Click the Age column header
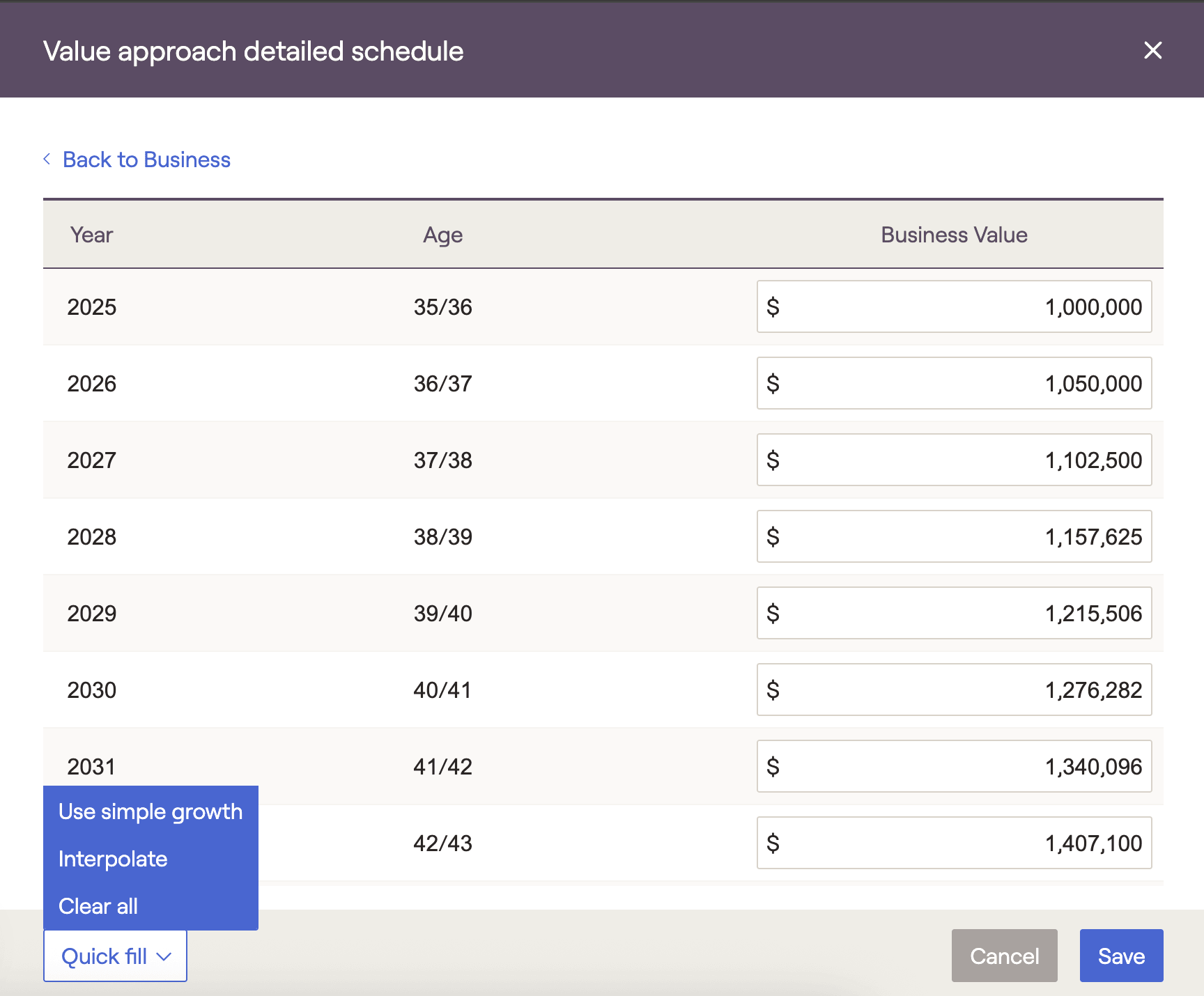 click(442, 235)
